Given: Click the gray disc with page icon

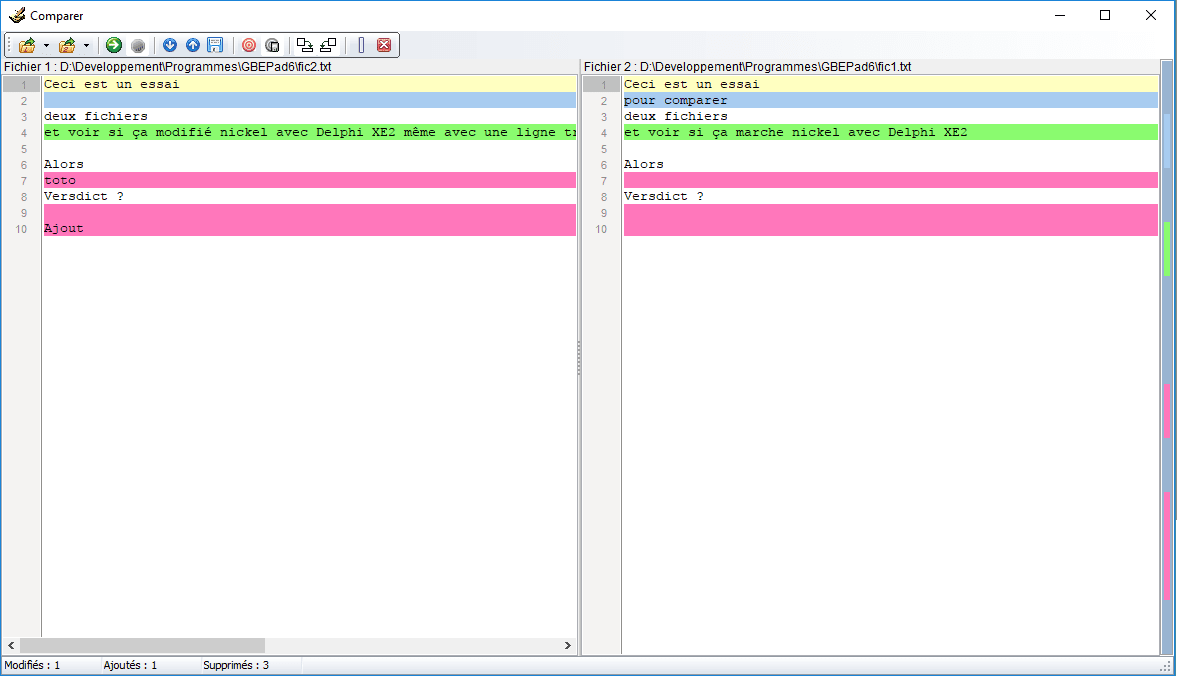Looking at the screenshot, I should click(x=272, y=46).
